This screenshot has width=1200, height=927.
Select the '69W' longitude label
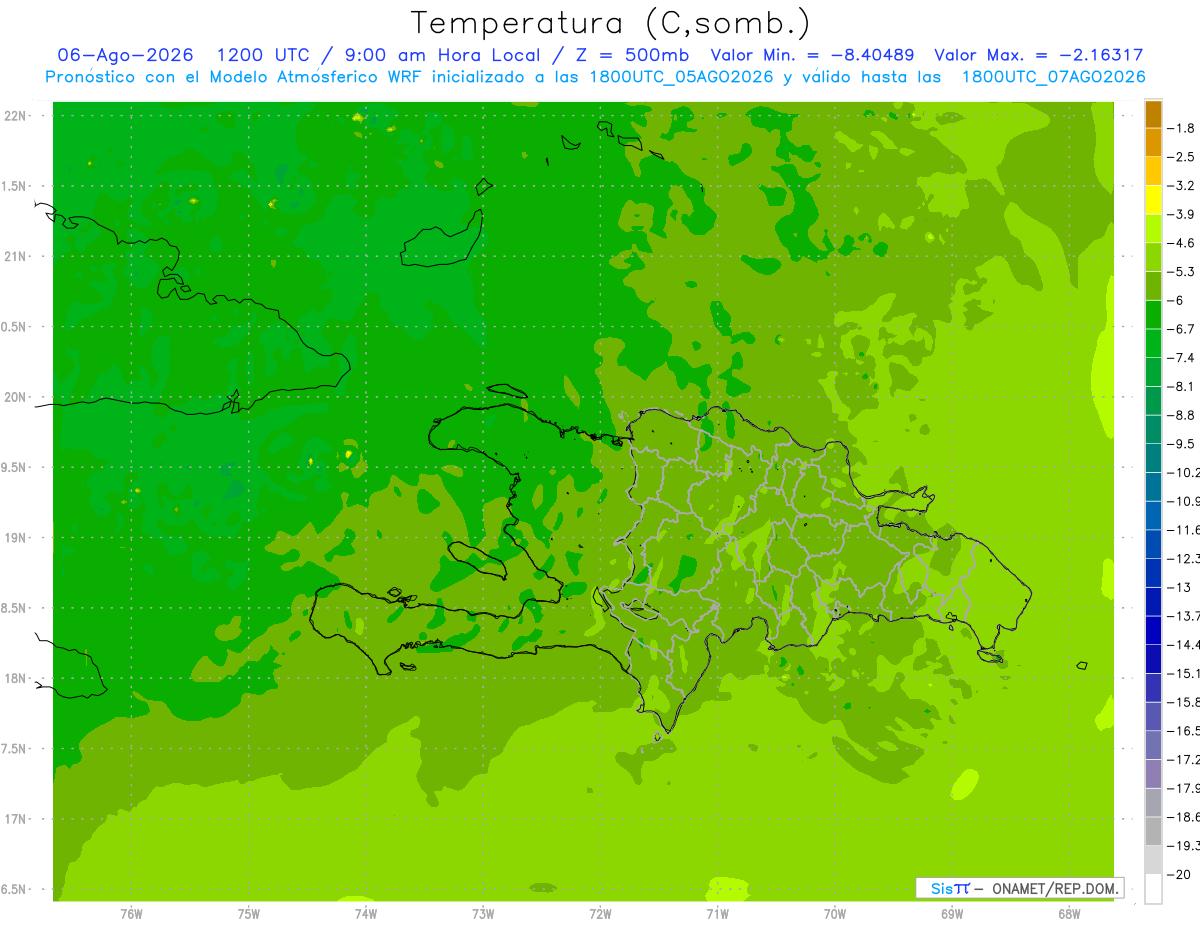pos(952,914)
